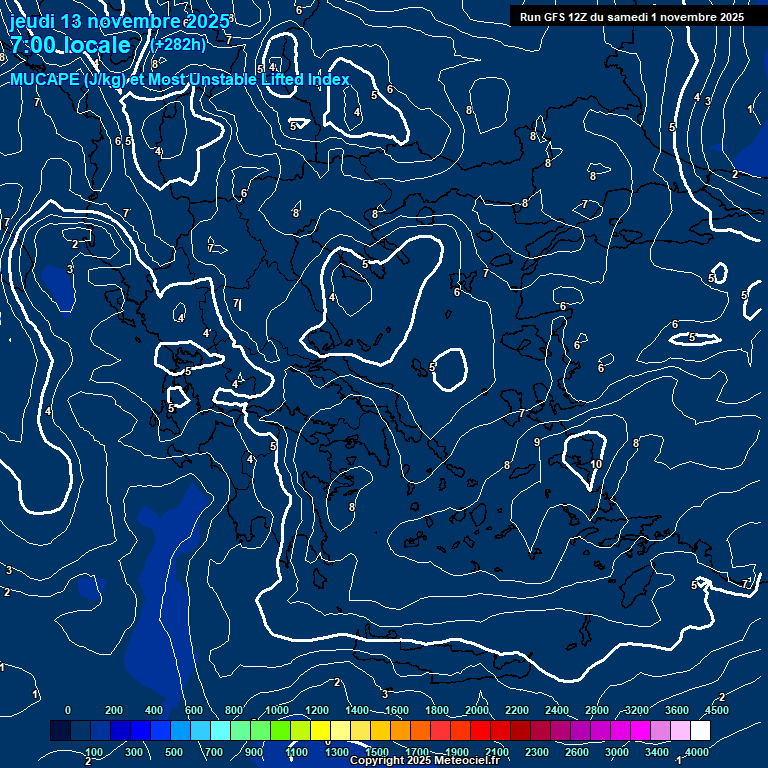Click the legend value '1200'
768x768 pixels.
(x=317, y=710)
